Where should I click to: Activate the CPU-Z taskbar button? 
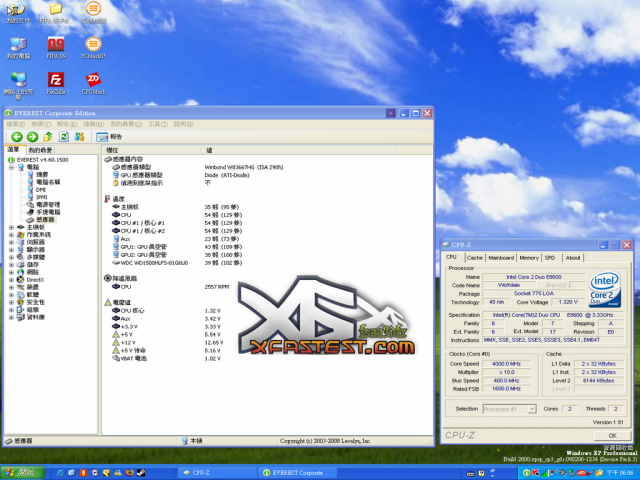point(217,473)
